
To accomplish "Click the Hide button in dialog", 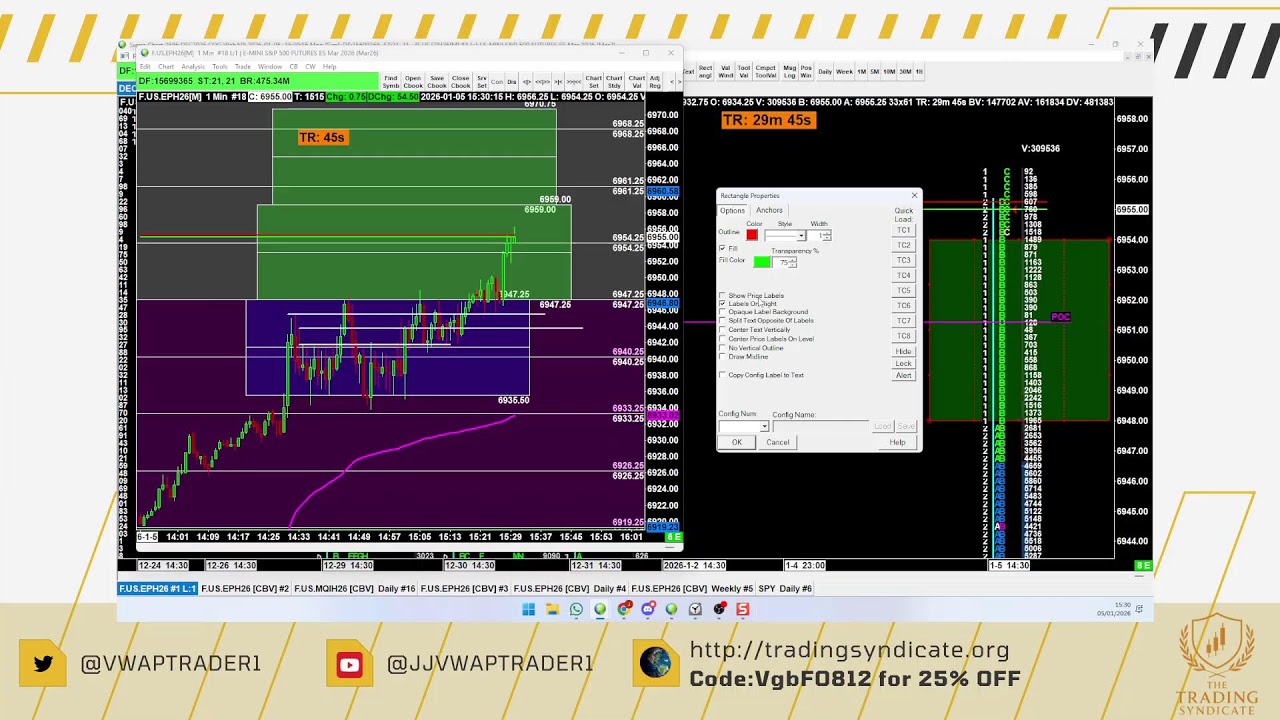I will (904, 351).
